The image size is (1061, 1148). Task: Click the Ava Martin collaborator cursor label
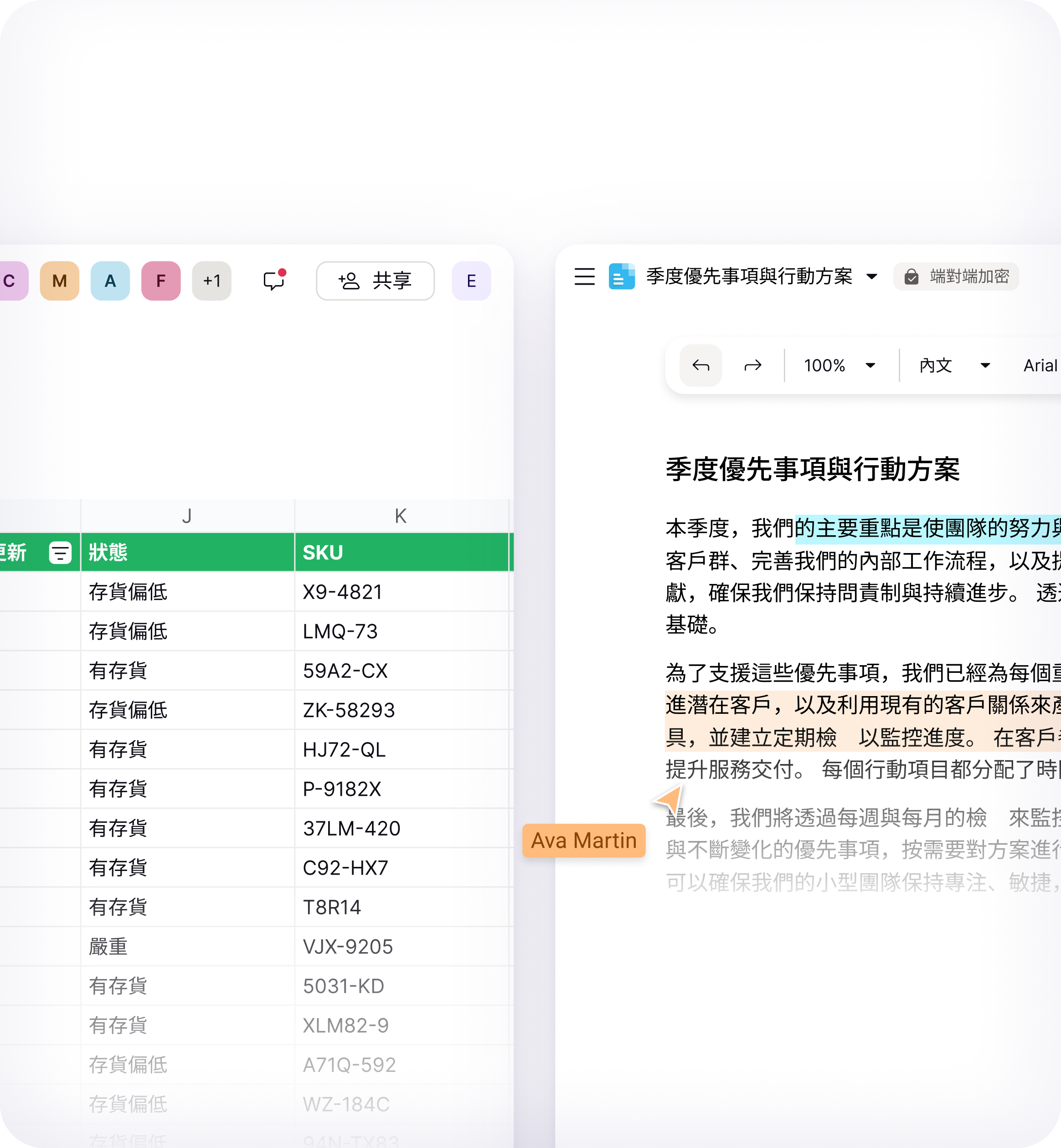pyautogui.click(x=584, y=840)
